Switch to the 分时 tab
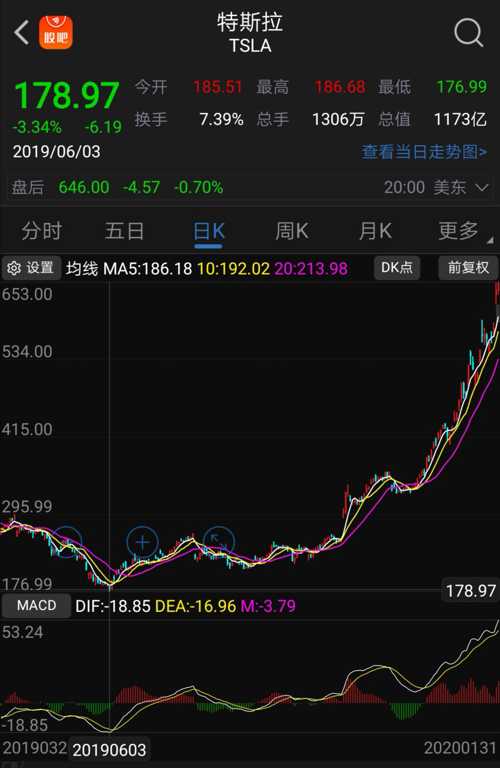The height and width of the screenshot is (768, 500). [x=42, y=231]
